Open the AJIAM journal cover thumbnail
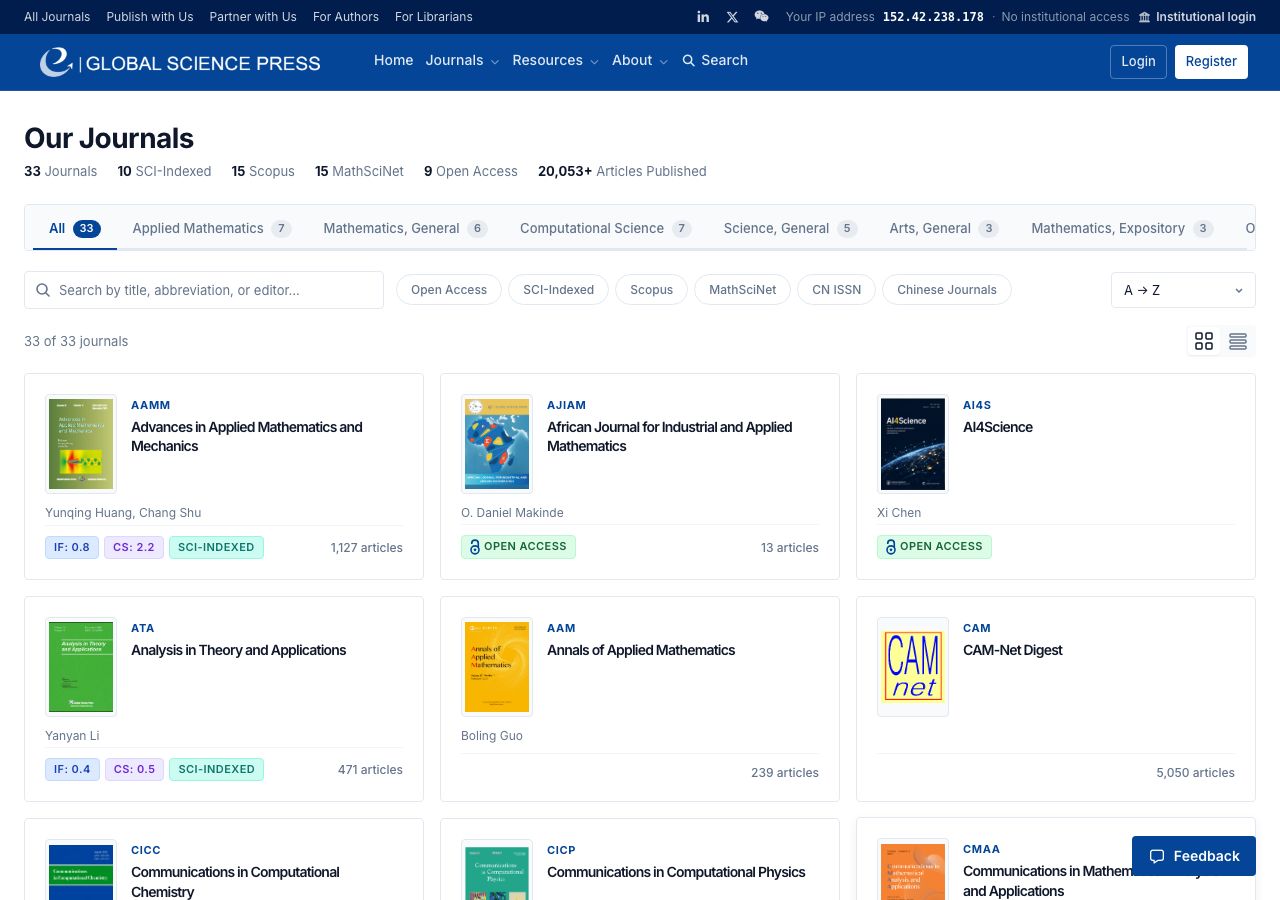This screenshot has width=1280, height=900. 497,444
